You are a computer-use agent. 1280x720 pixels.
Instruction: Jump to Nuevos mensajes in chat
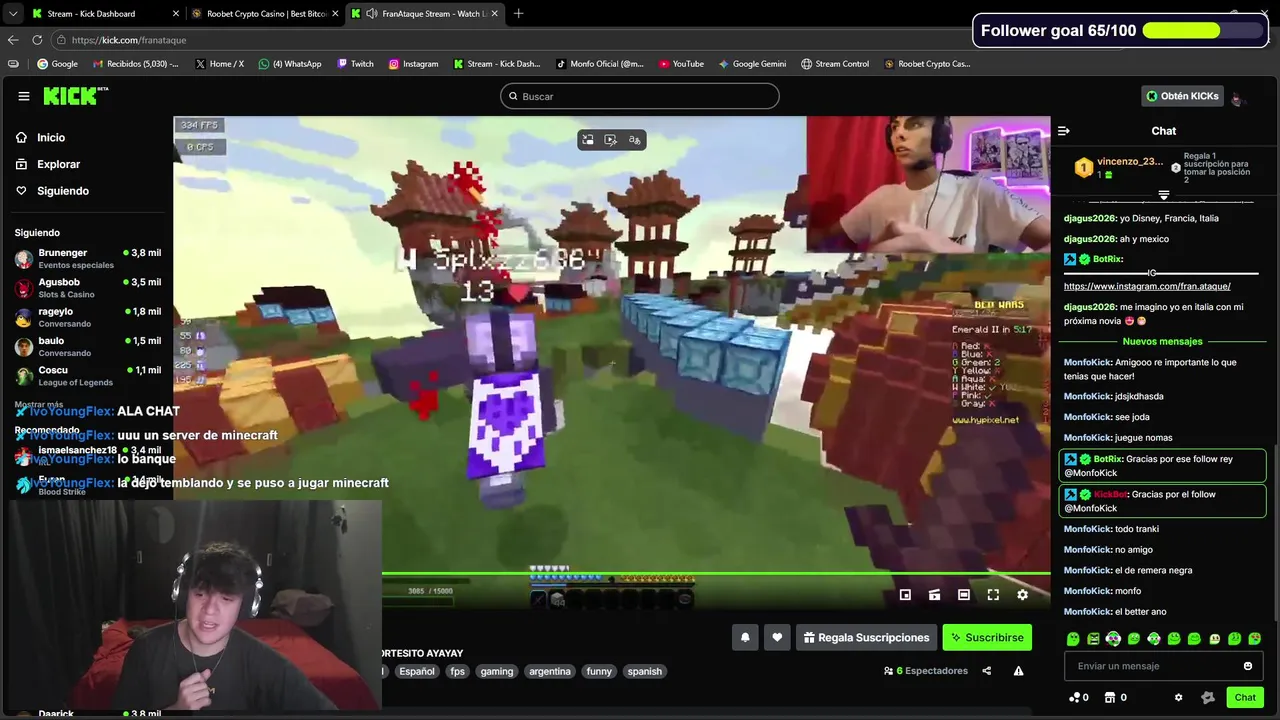1162,342
